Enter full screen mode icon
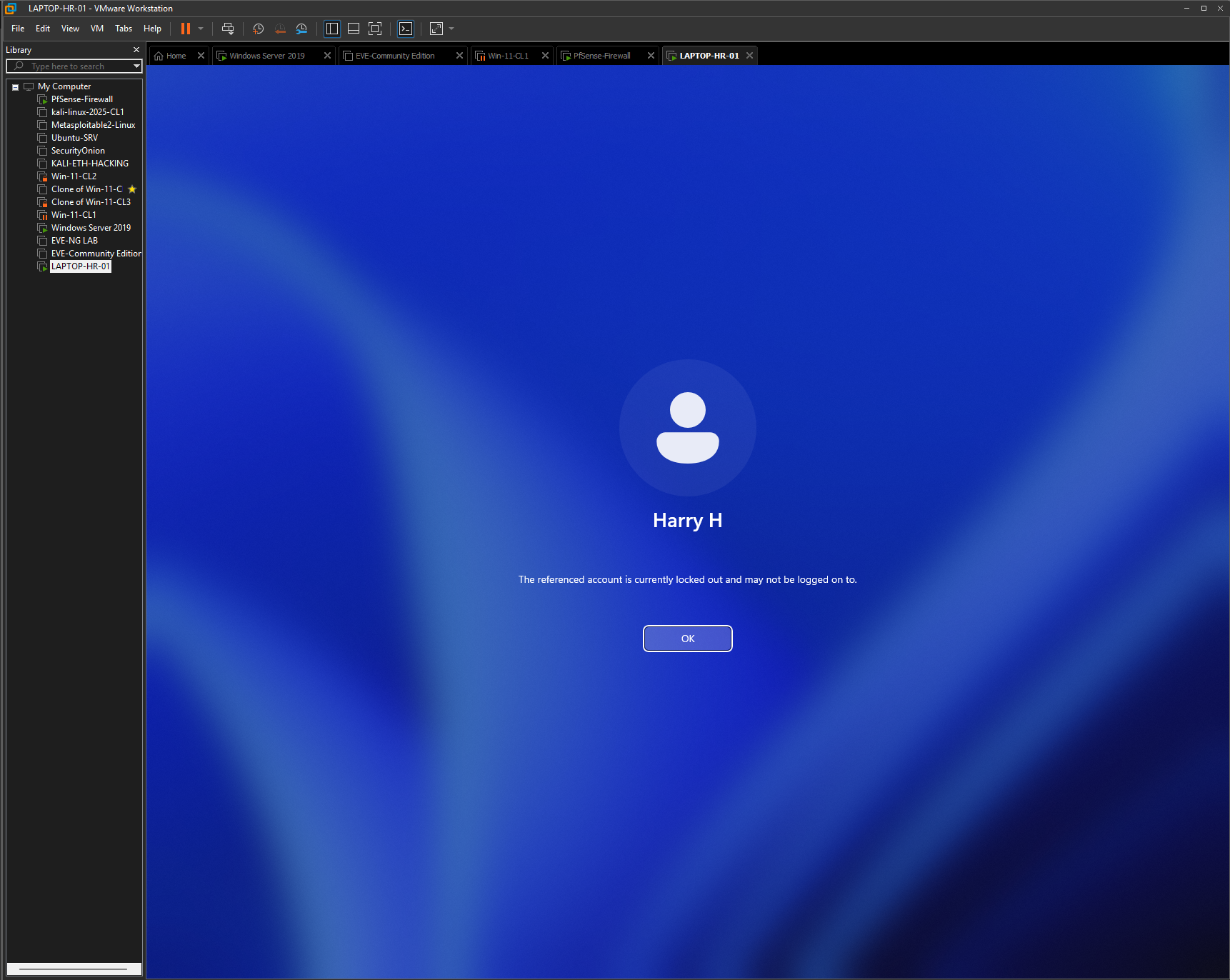The image size is (1230, 980). click(x=375, y=29)
